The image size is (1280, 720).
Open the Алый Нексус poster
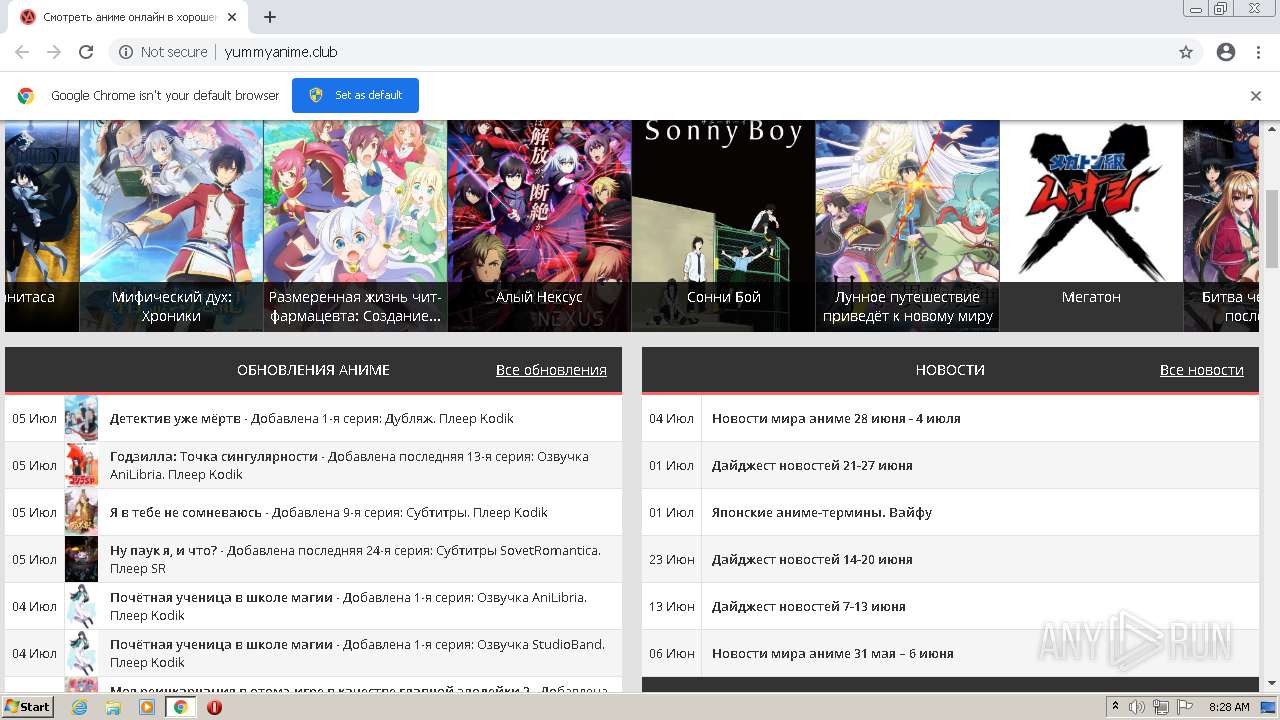539,226
